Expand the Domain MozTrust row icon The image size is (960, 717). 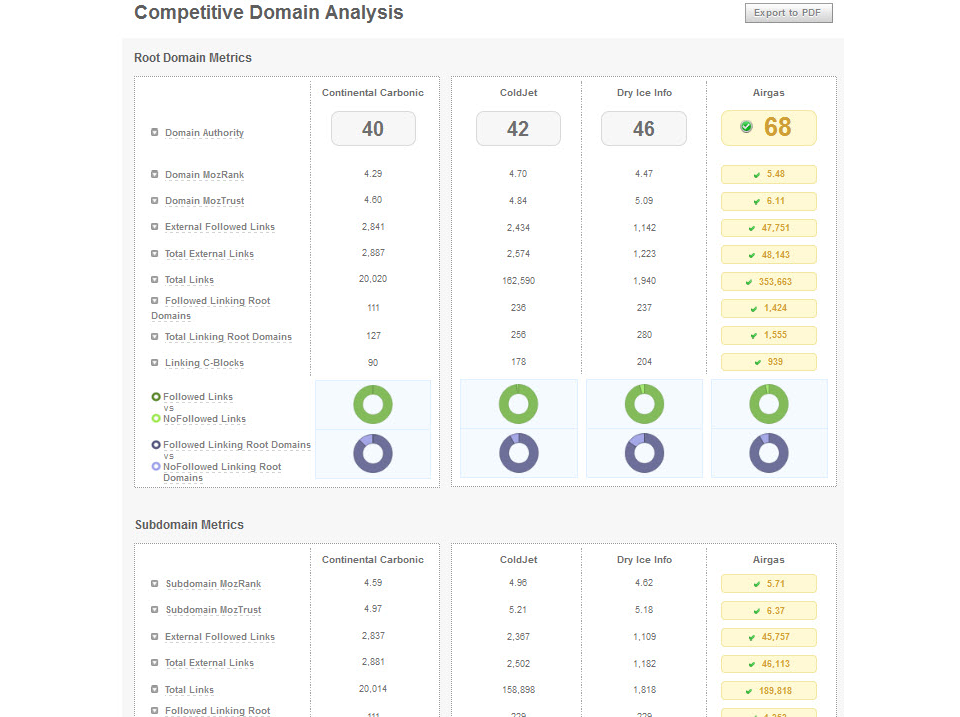(154, 200)
